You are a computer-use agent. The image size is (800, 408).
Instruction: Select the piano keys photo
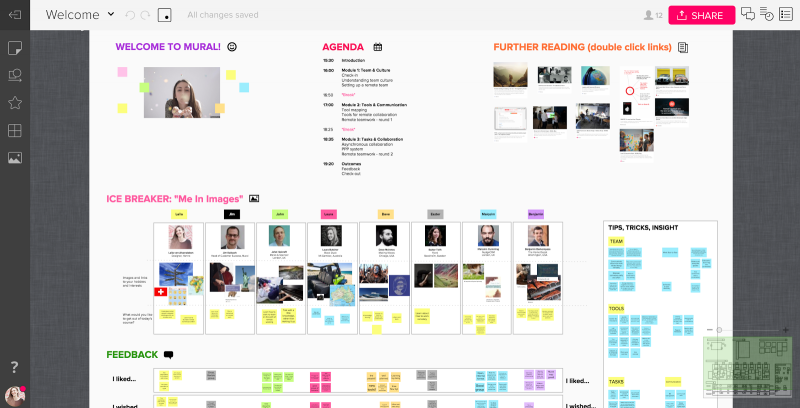click(291, 293)
